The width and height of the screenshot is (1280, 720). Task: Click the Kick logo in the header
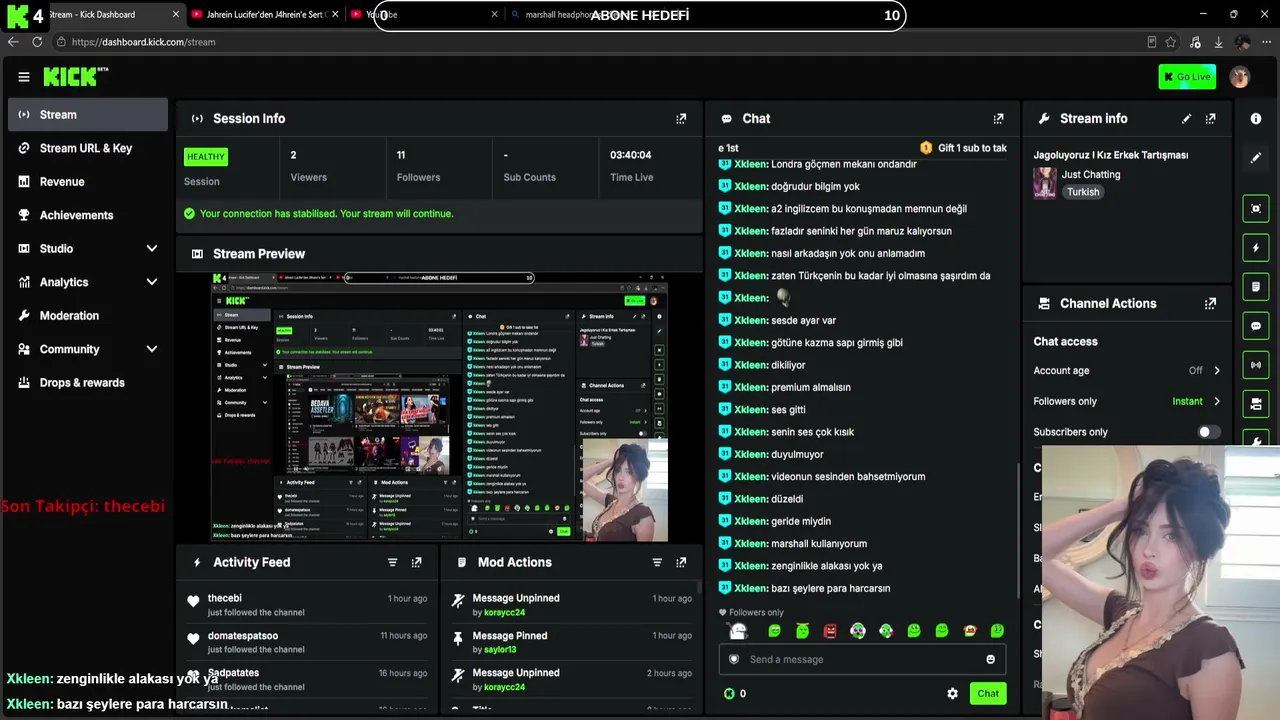click(x=76, y=77)
